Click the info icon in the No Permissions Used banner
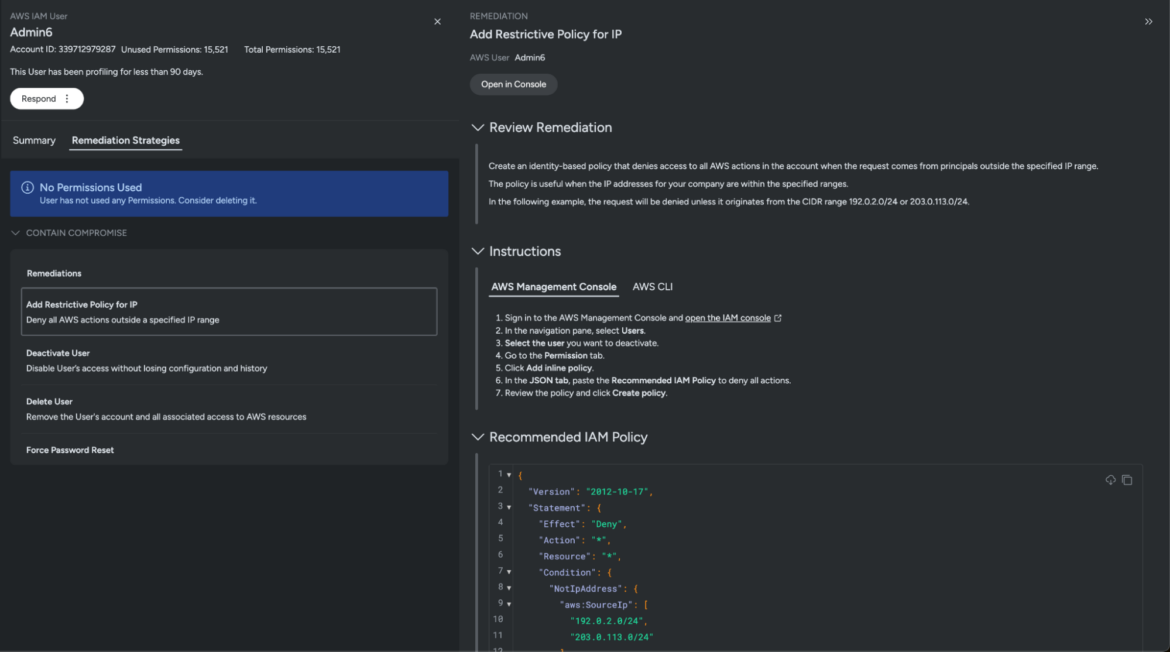Viewport: 1170px width, 652px height. point(27,188)
